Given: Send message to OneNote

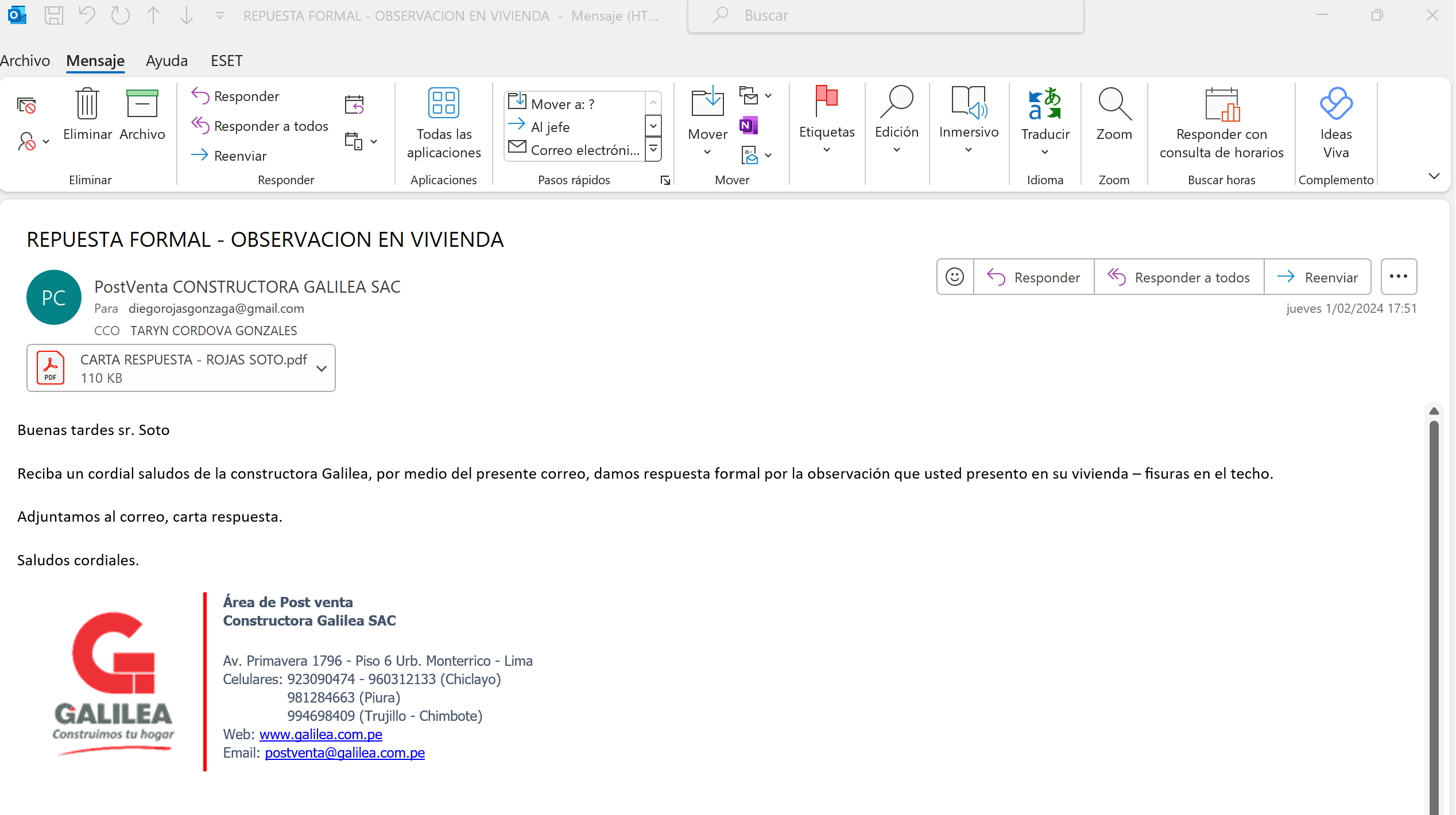Looking at the screenshot, I should (749, 125).
